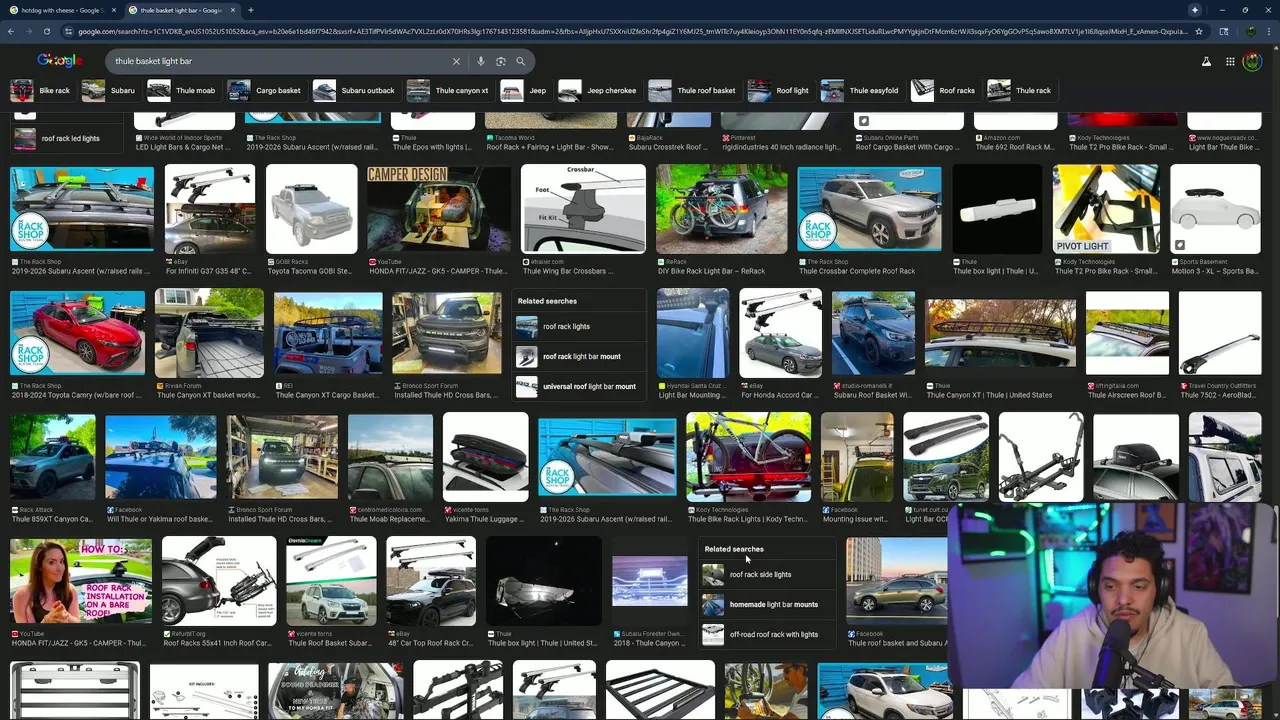The width and height of the screenshot is (1280, 720).
Task: Open homemade light bar mounts search
Action: (765, 605)
